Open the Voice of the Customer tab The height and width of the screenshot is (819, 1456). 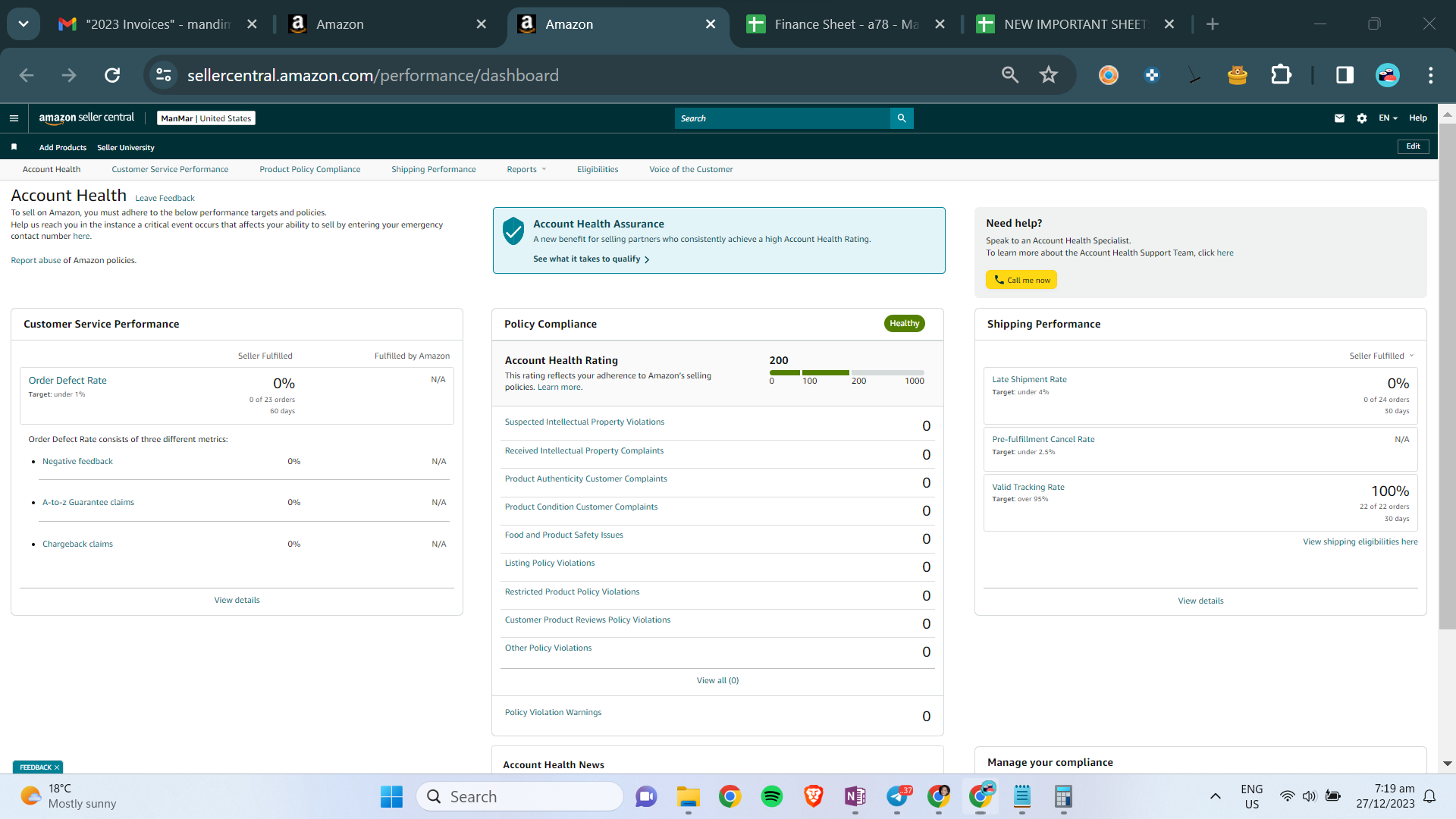point(691,169)
